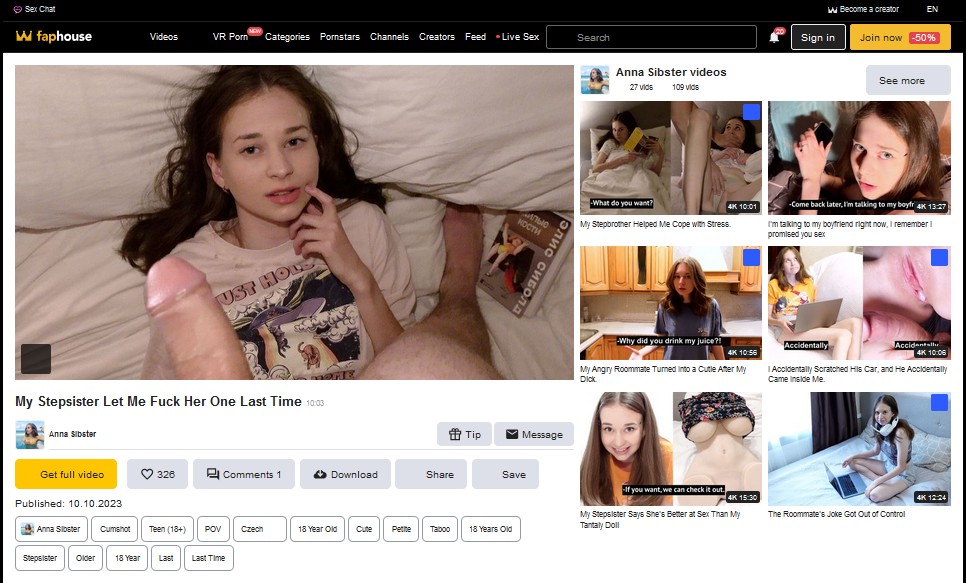
Task: Like the video using the heart icon
Action: 147,474
